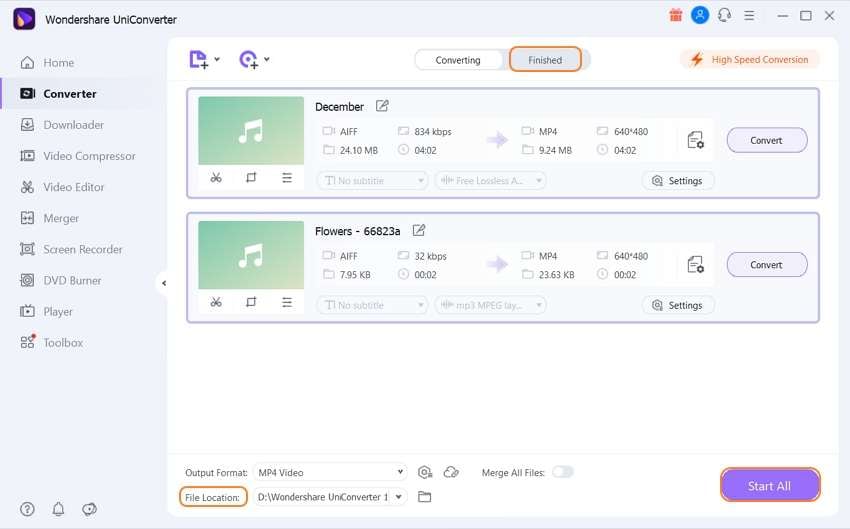Click the December file name
Screen dimensions: 850x529
pos(339,107)
